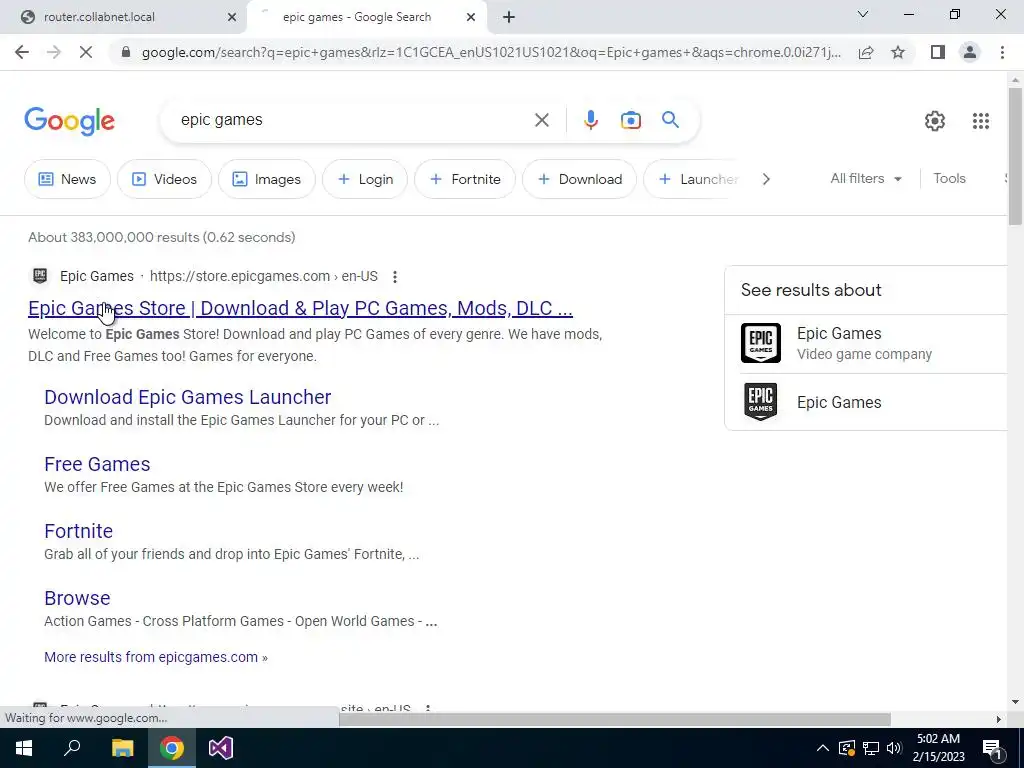Click the vertical scrollbar thumb
The width and height of the screenshot is (1024, 768).
[x=1015, y=155]
